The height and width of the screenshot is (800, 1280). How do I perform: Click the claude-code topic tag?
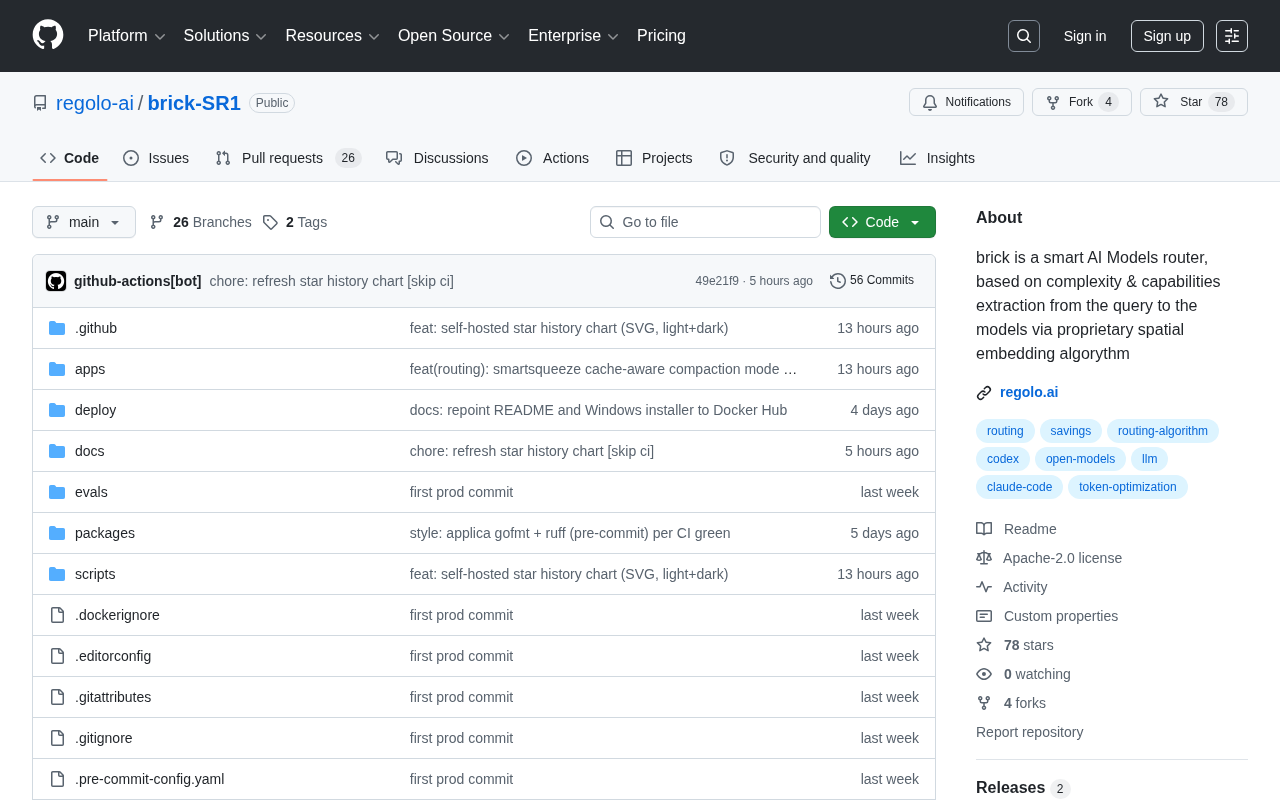point(1019,487)
